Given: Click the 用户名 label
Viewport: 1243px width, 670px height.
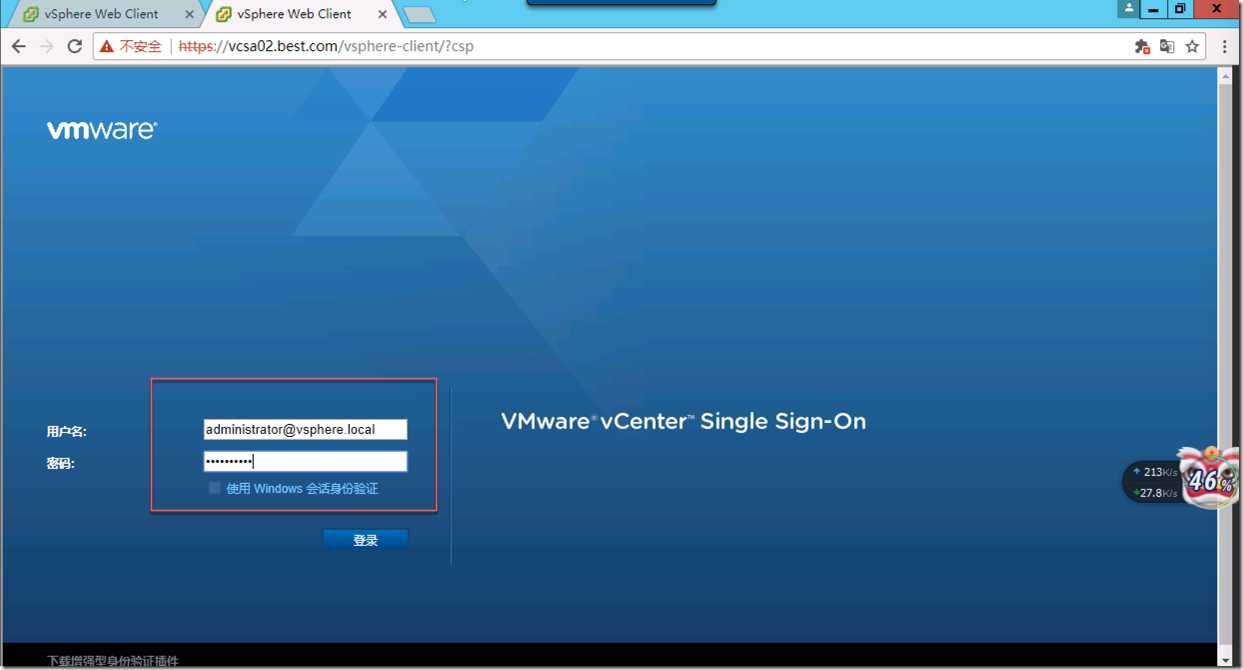Looking at the screenshot, I should (x=66, y=432).
